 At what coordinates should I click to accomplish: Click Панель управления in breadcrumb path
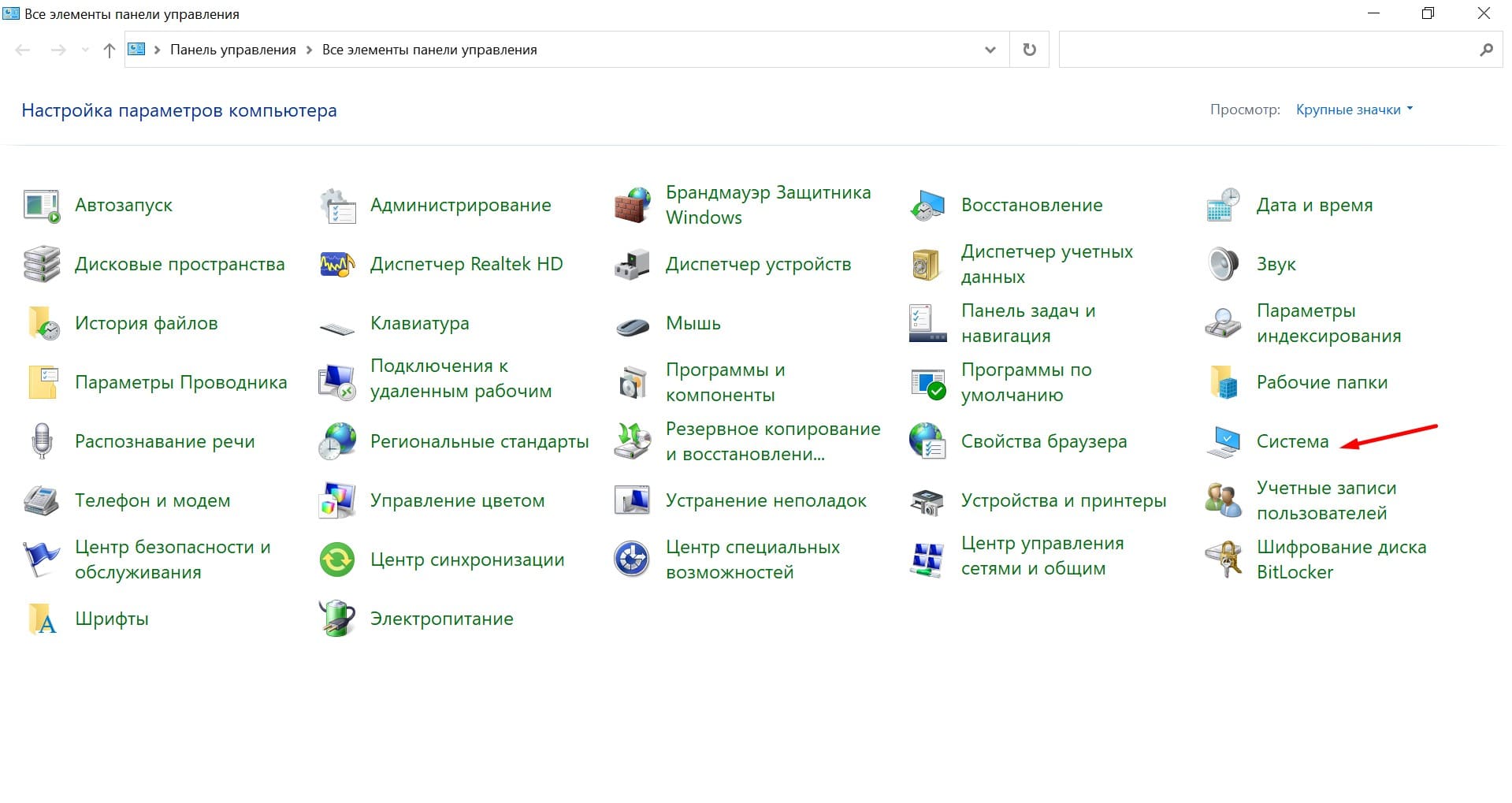232,50
